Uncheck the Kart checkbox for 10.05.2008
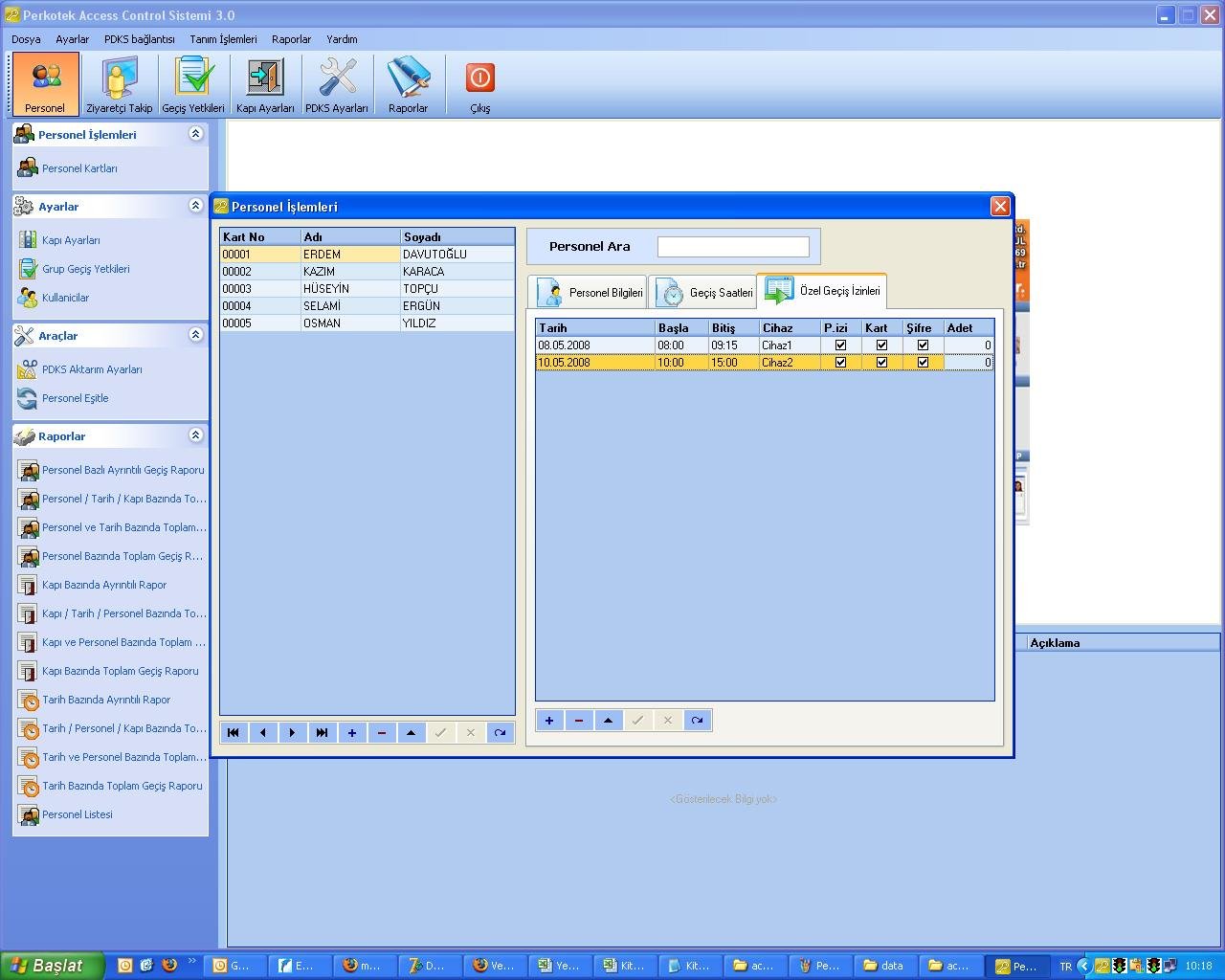The width and height of the screenshot is (1225, 980). pyautogui.click(x=880, y=362)
